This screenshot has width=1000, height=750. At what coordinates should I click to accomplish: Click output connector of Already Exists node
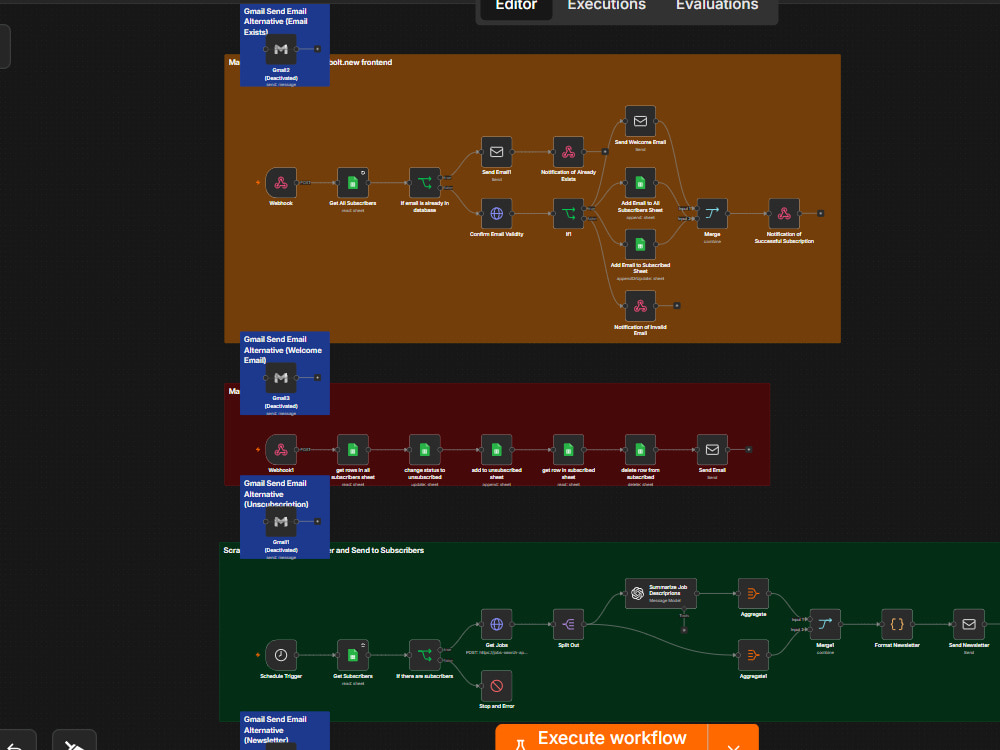click(605, 152)
